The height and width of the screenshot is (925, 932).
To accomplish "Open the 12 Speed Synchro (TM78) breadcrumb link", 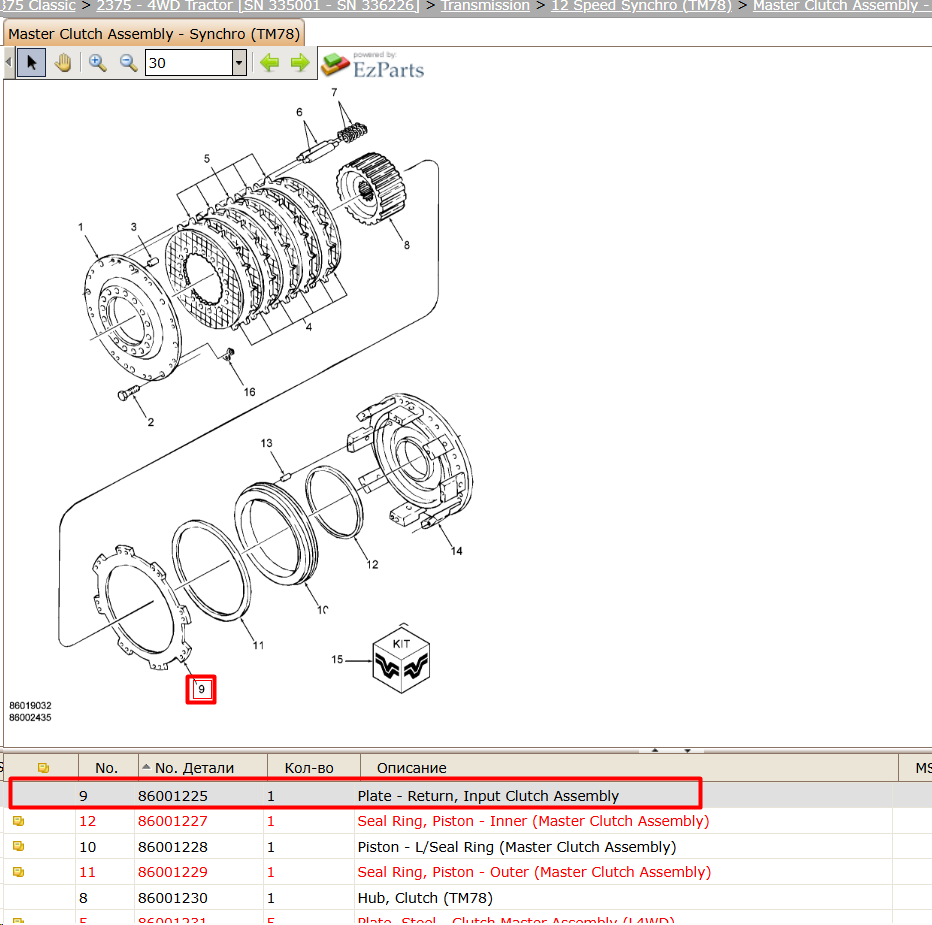I will 641,6.
